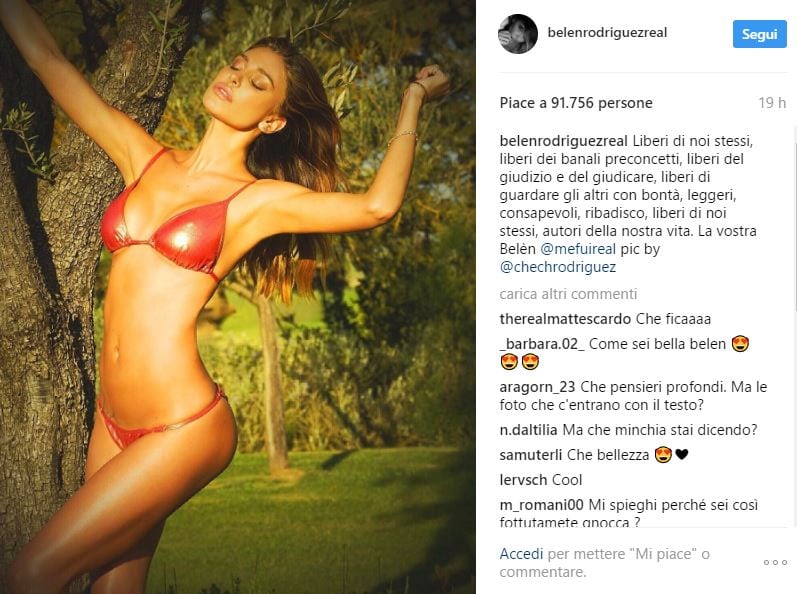This screenshot has width=797, height=594.
Task: Click 'Piace a 91.756 persone' likes count
Action: click(576, 103)
